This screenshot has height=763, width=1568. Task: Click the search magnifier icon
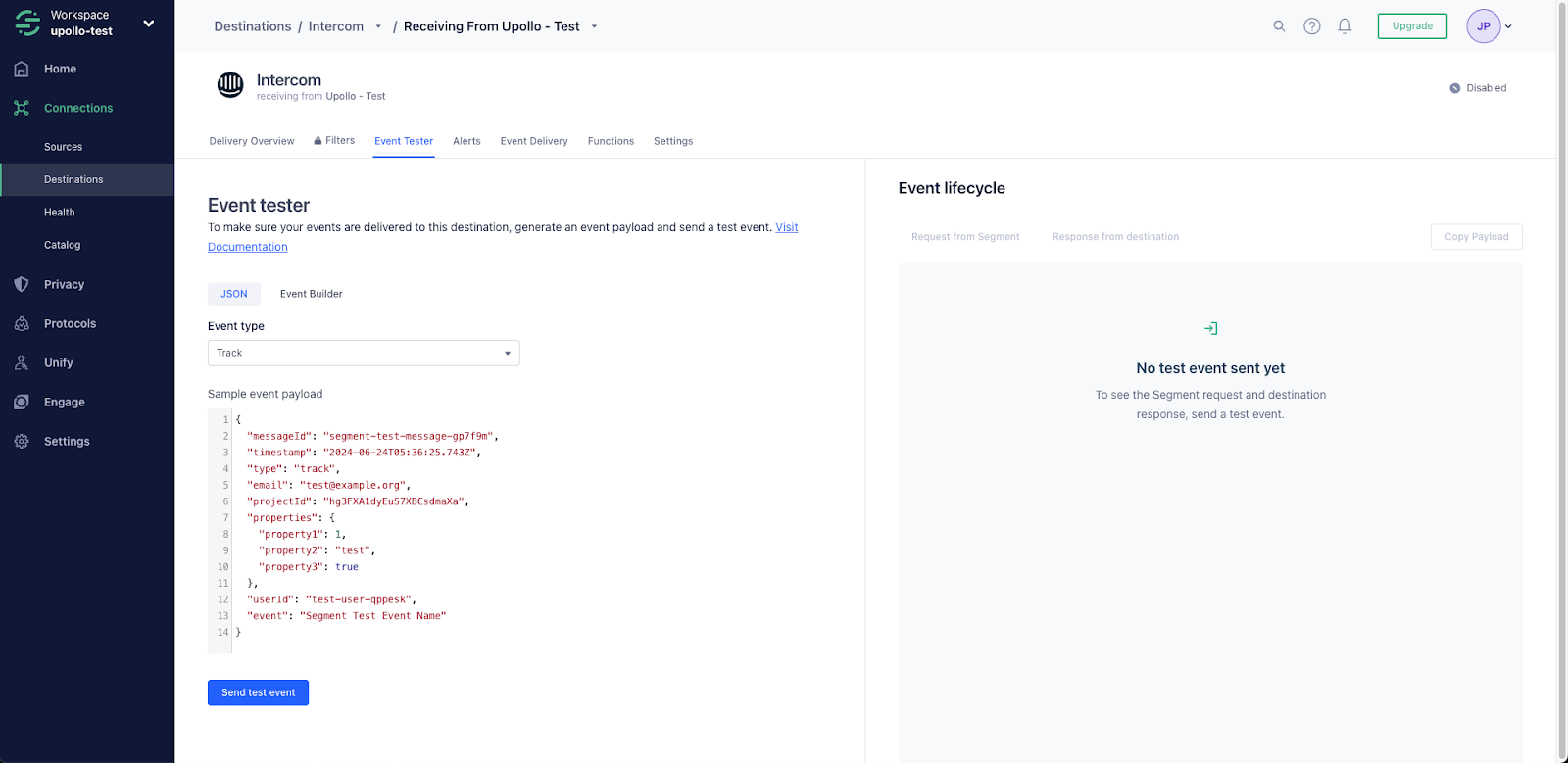1279,26
